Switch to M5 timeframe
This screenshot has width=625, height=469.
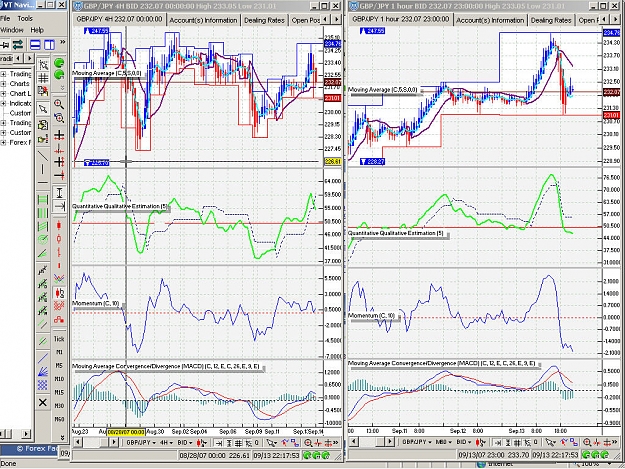point(59,365)
